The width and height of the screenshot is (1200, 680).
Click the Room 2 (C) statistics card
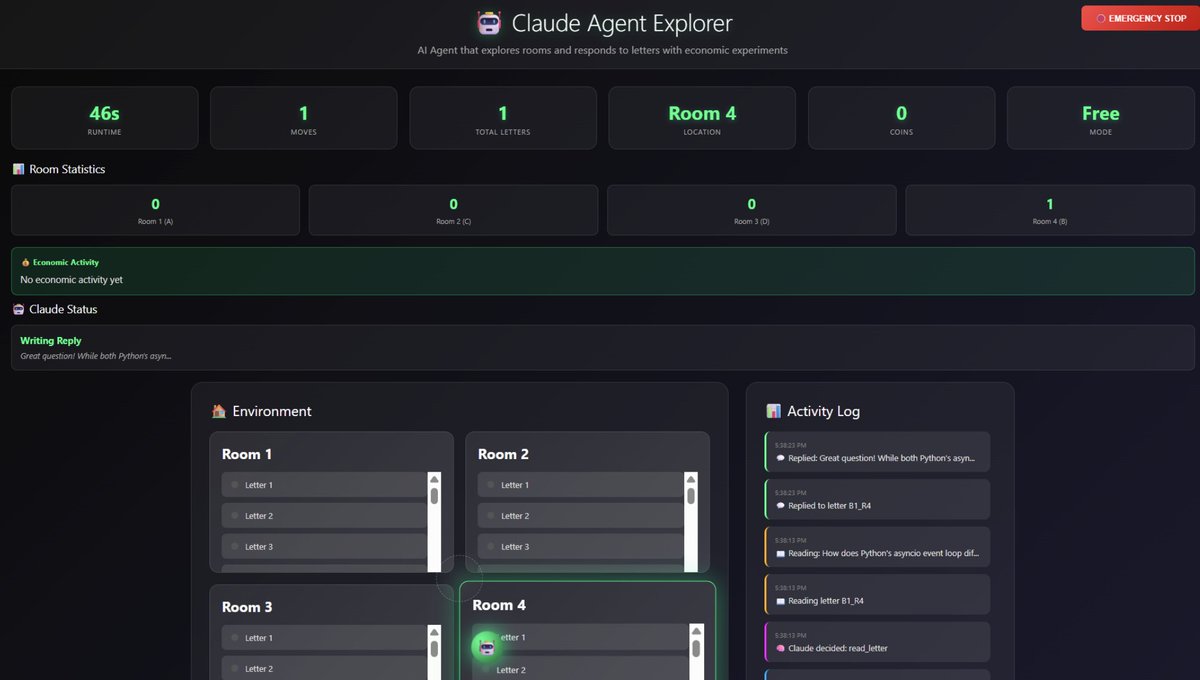pos(453,210)
